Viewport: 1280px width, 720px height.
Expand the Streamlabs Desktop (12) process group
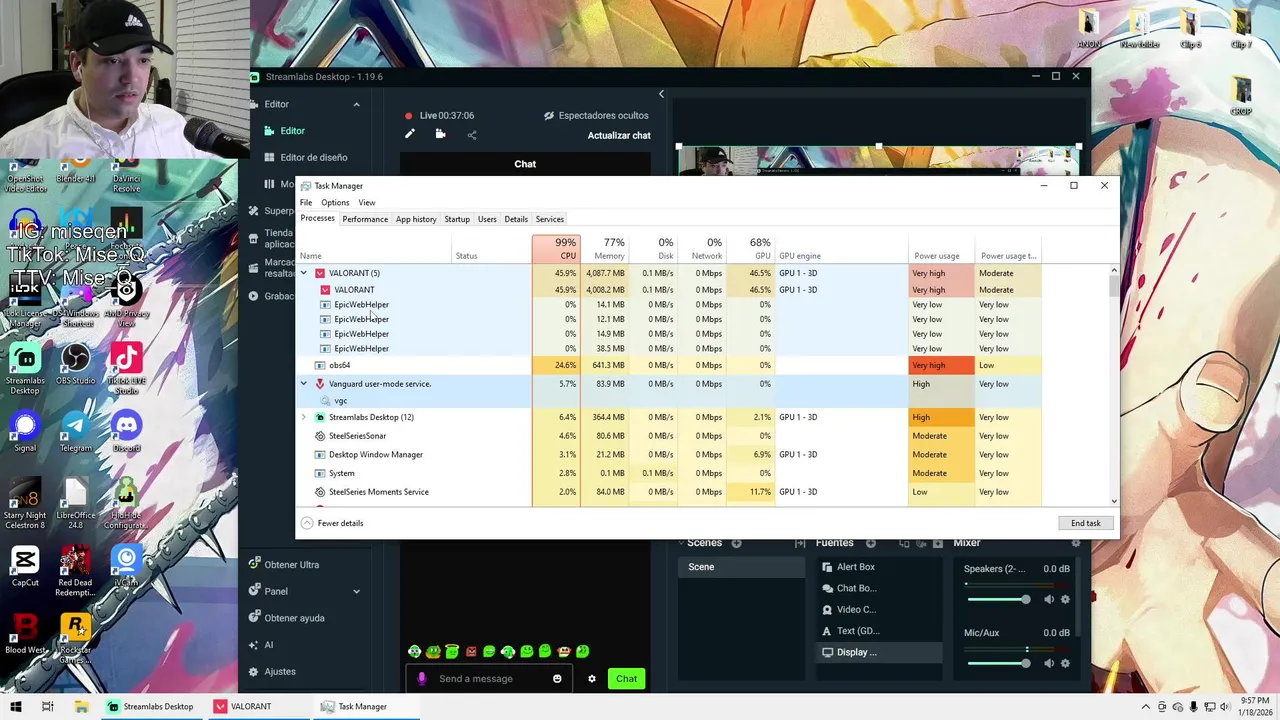[304, 417]
